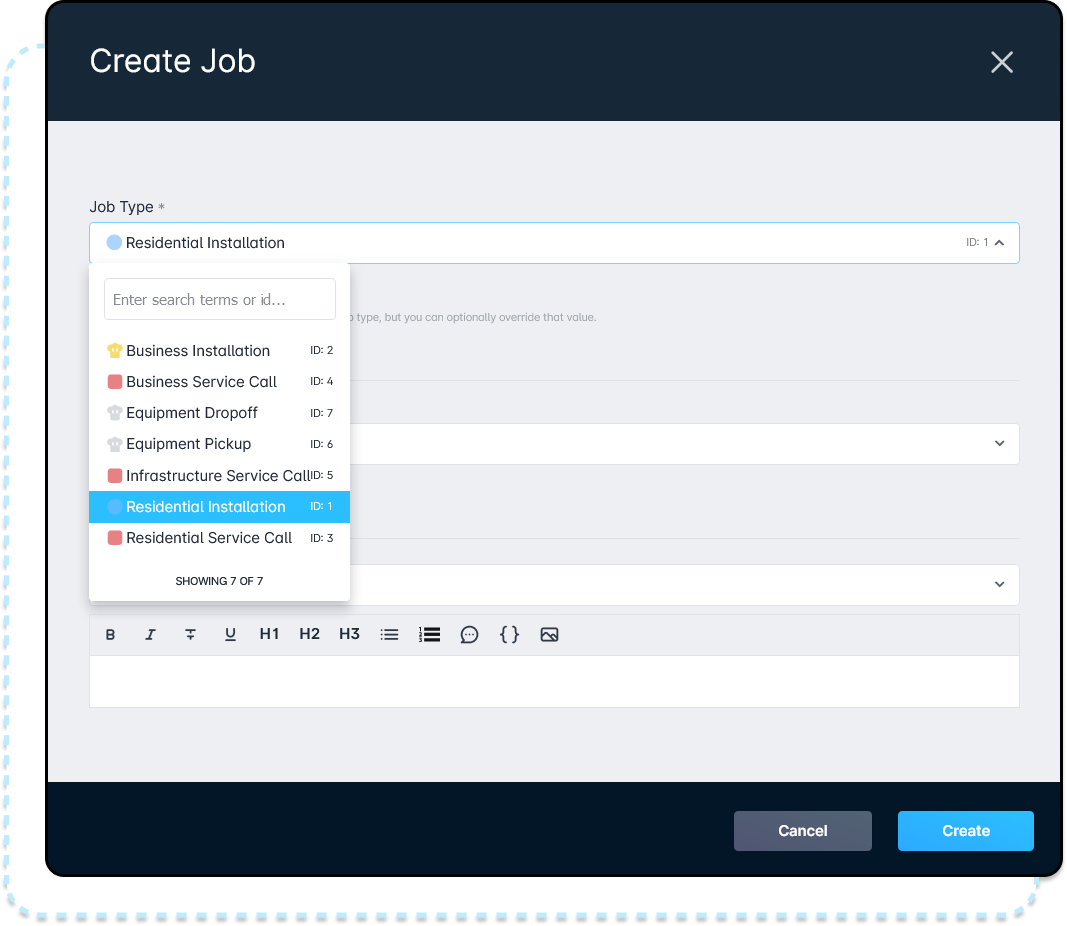Click the Business Service Call red swatch

115,382
